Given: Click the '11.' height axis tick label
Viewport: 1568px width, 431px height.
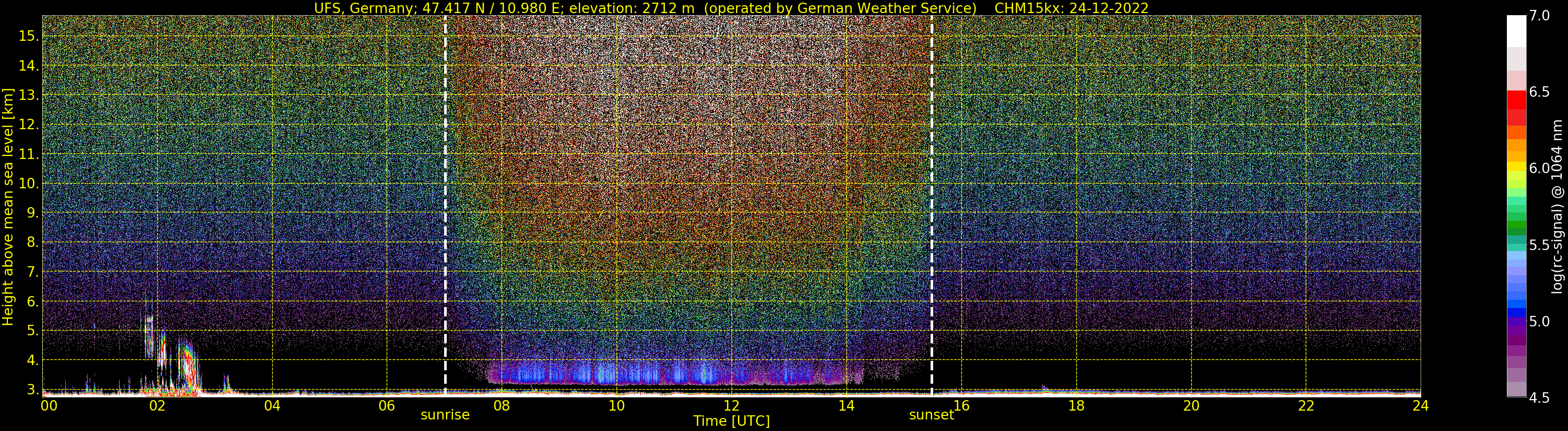Looking at the screenshot, I should pyautogui.click(x=28, y=154).
